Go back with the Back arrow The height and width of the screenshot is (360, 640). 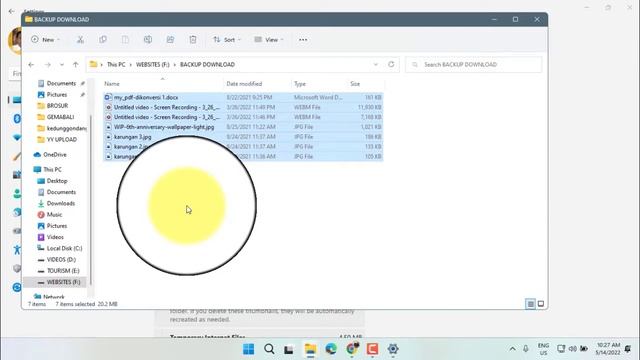click(31, 64)
